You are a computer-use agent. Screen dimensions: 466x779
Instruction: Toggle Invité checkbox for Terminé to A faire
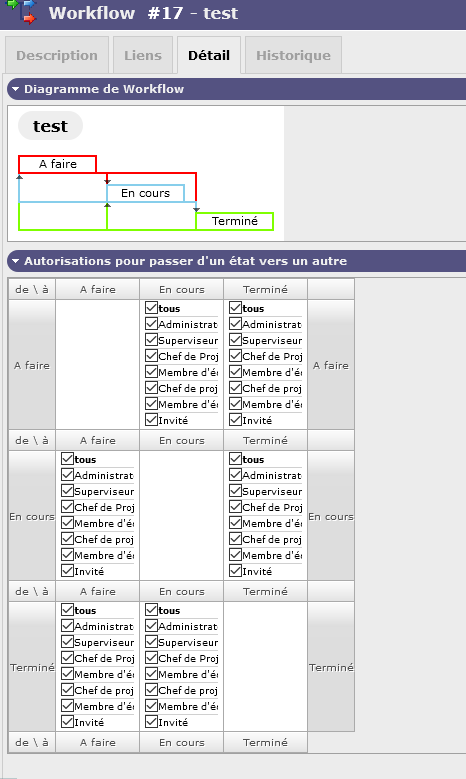68,721
